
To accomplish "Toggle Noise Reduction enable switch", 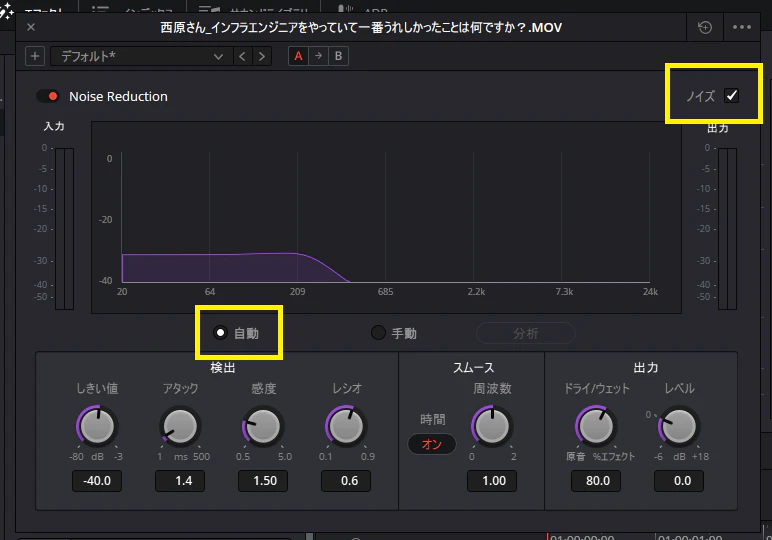I will [48, 96].
